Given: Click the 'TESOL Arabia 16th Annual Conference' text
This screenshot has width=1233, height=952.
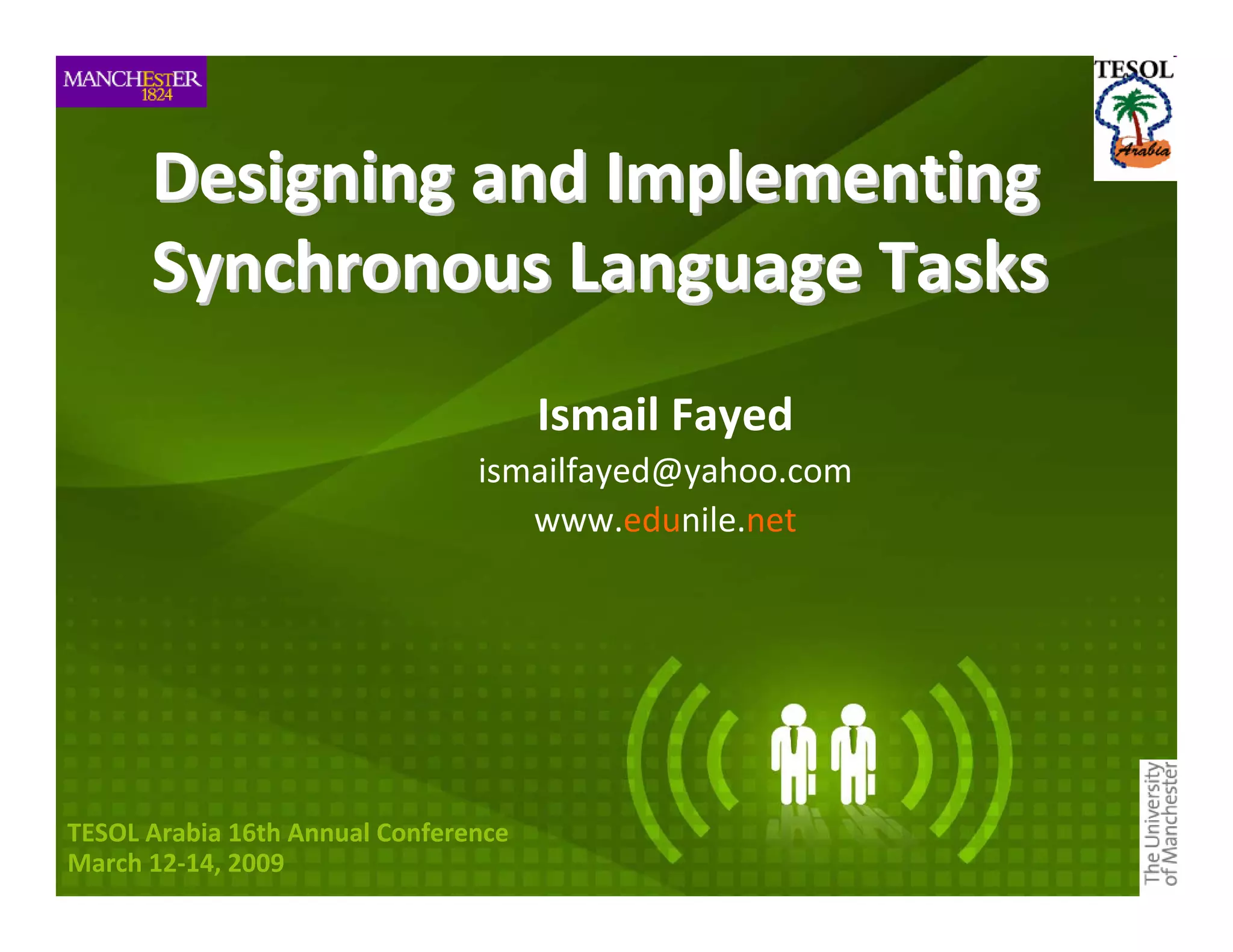Looking at the screenshot, I should click(x=288, y=833).
